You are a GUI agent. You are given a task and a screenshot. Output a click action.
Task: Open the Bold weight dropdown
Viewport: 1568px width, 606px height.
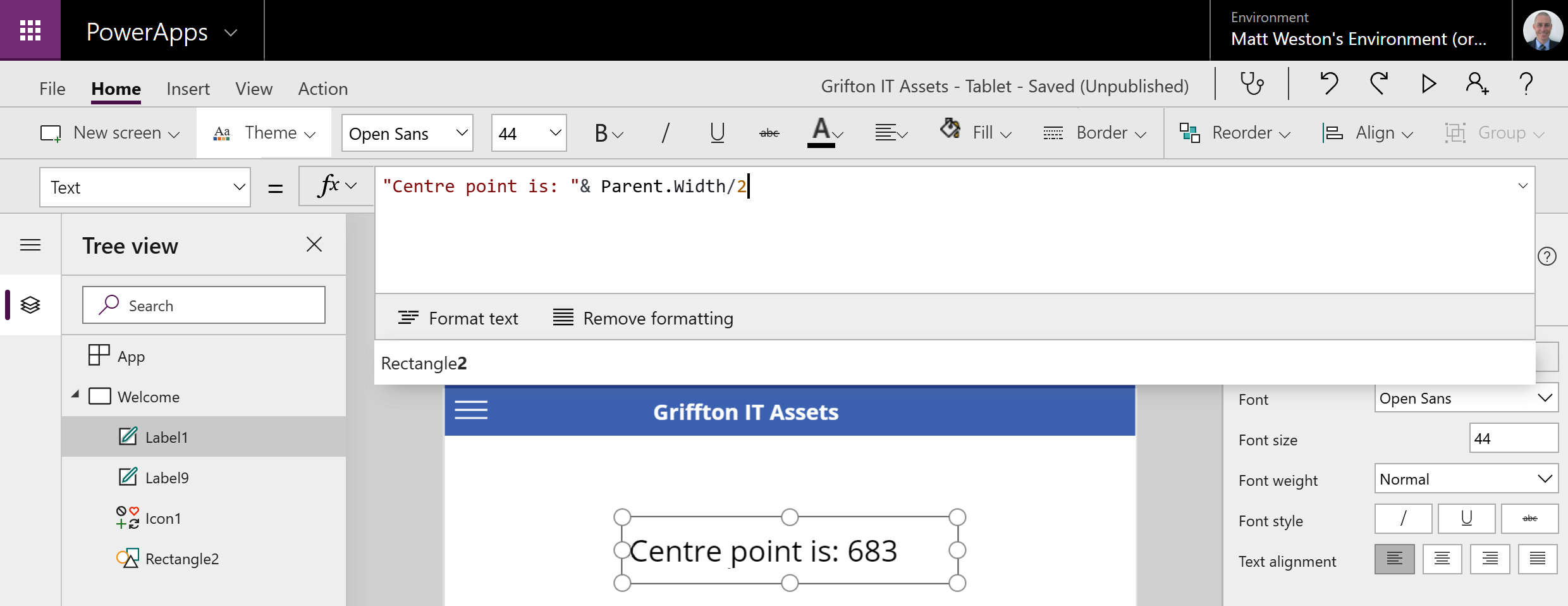click(609, 133)
